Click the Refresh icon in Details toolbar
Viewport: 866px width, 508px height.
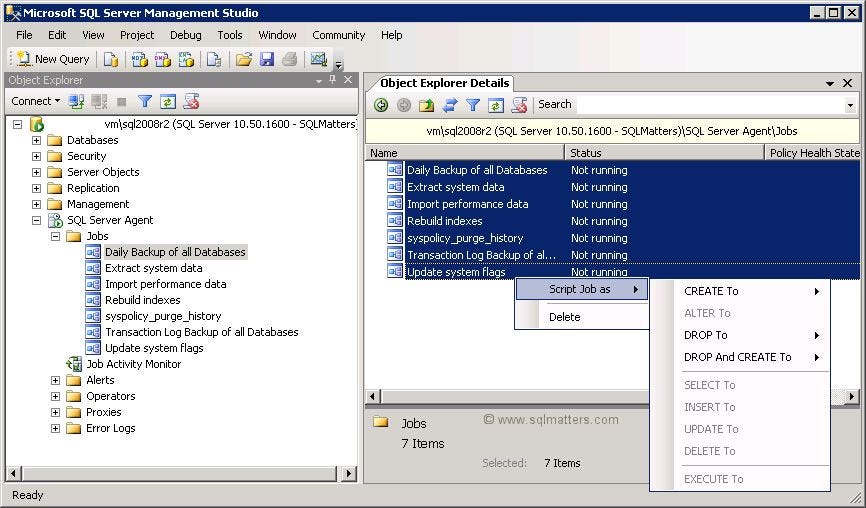point(495,105)
